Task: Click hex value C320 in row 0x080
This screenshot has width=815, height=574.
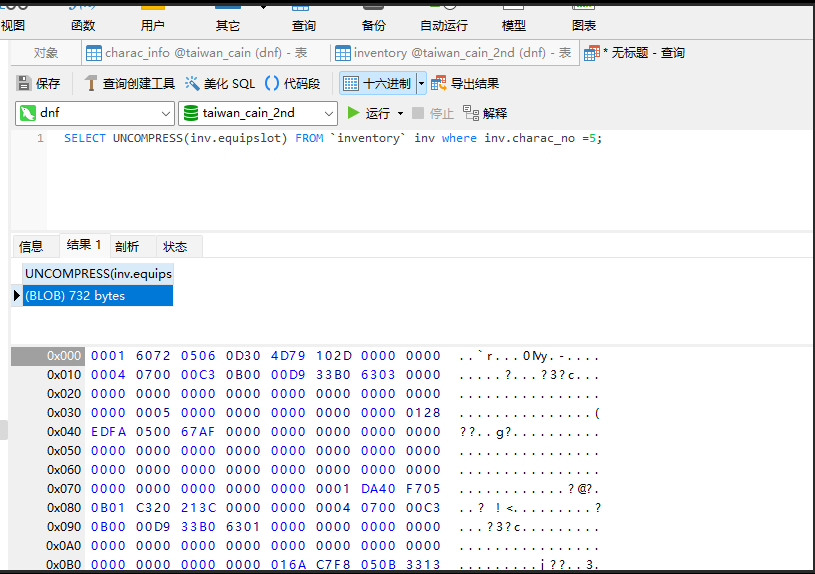Action: [x=153, y=507]
